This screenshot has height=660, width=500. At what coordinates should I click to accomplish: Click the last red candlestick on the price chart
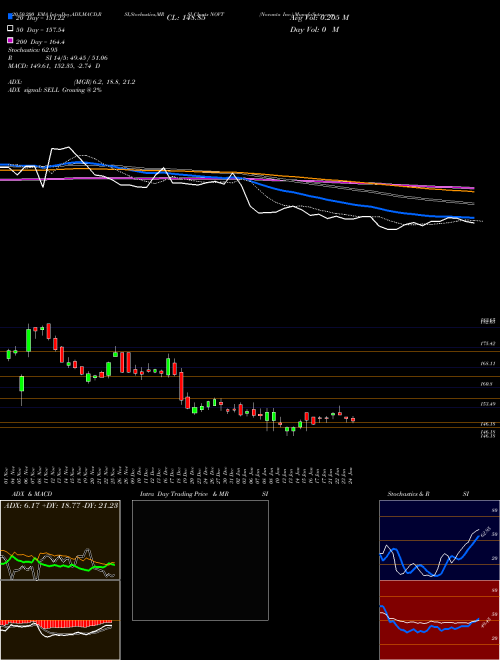353,419
